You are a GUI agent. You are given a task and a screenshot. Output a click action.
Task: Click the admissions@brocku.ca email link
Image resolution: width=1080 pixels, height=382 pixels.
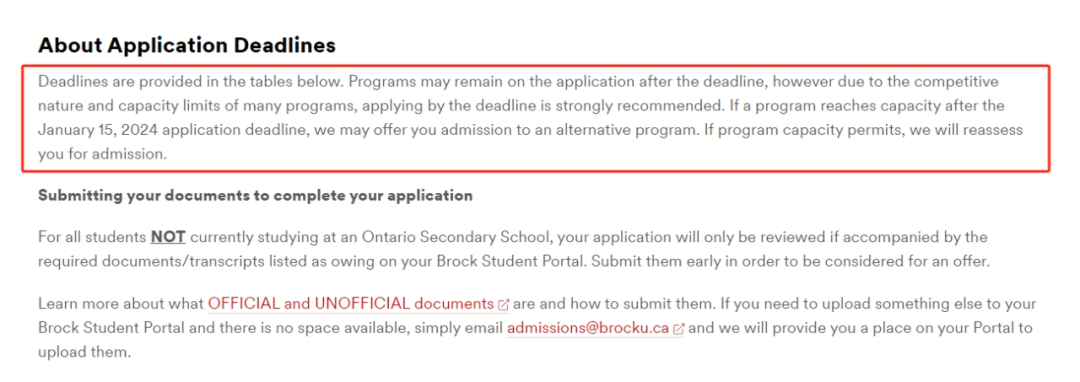(x=588, y=328)
